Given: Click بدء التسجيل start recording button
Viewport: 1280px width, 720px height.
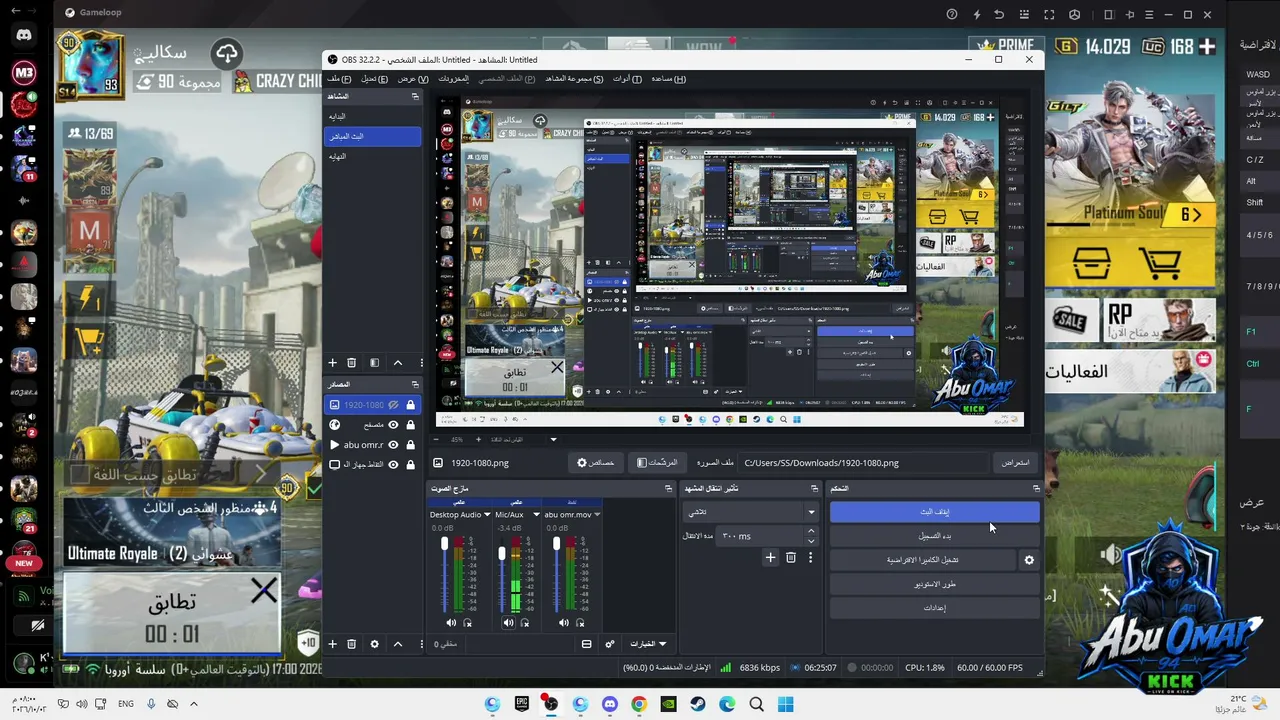Looking at the screenshot, I should coord(935,536).
